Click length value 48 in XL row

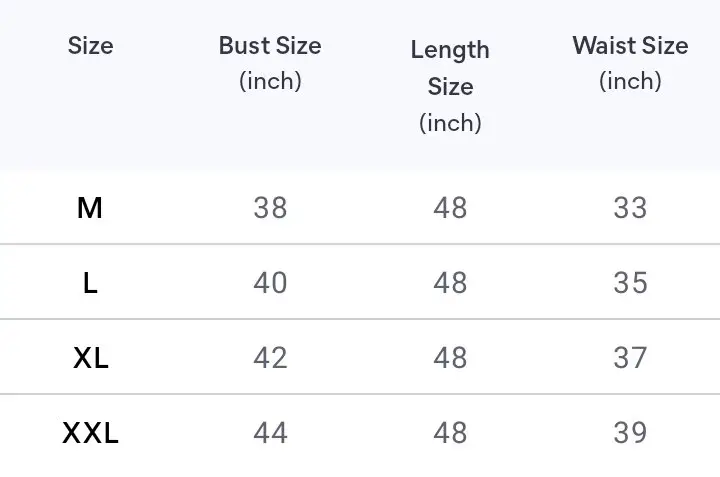(450, 358)
